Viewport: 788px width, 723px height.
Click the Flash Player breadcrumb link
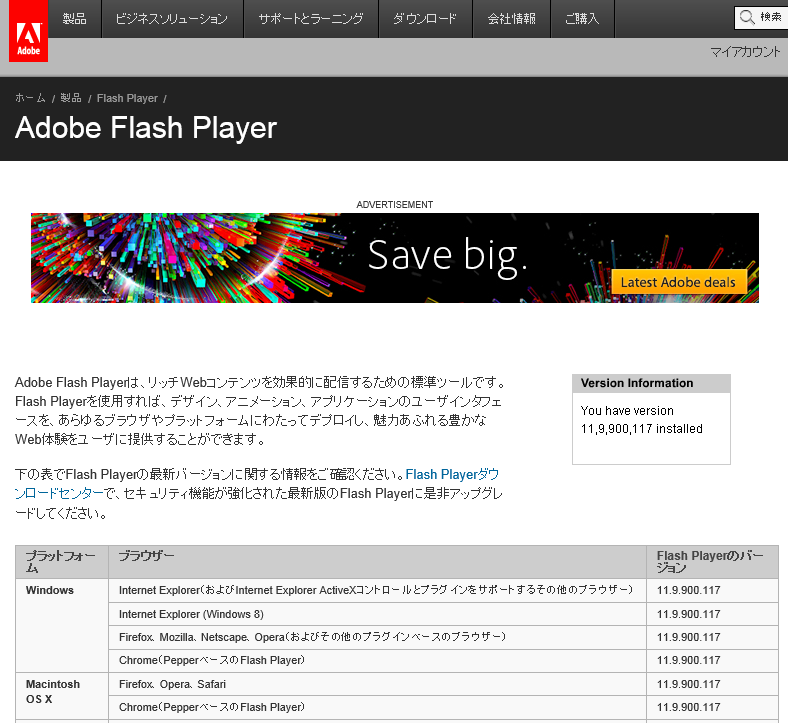(127, 98)
